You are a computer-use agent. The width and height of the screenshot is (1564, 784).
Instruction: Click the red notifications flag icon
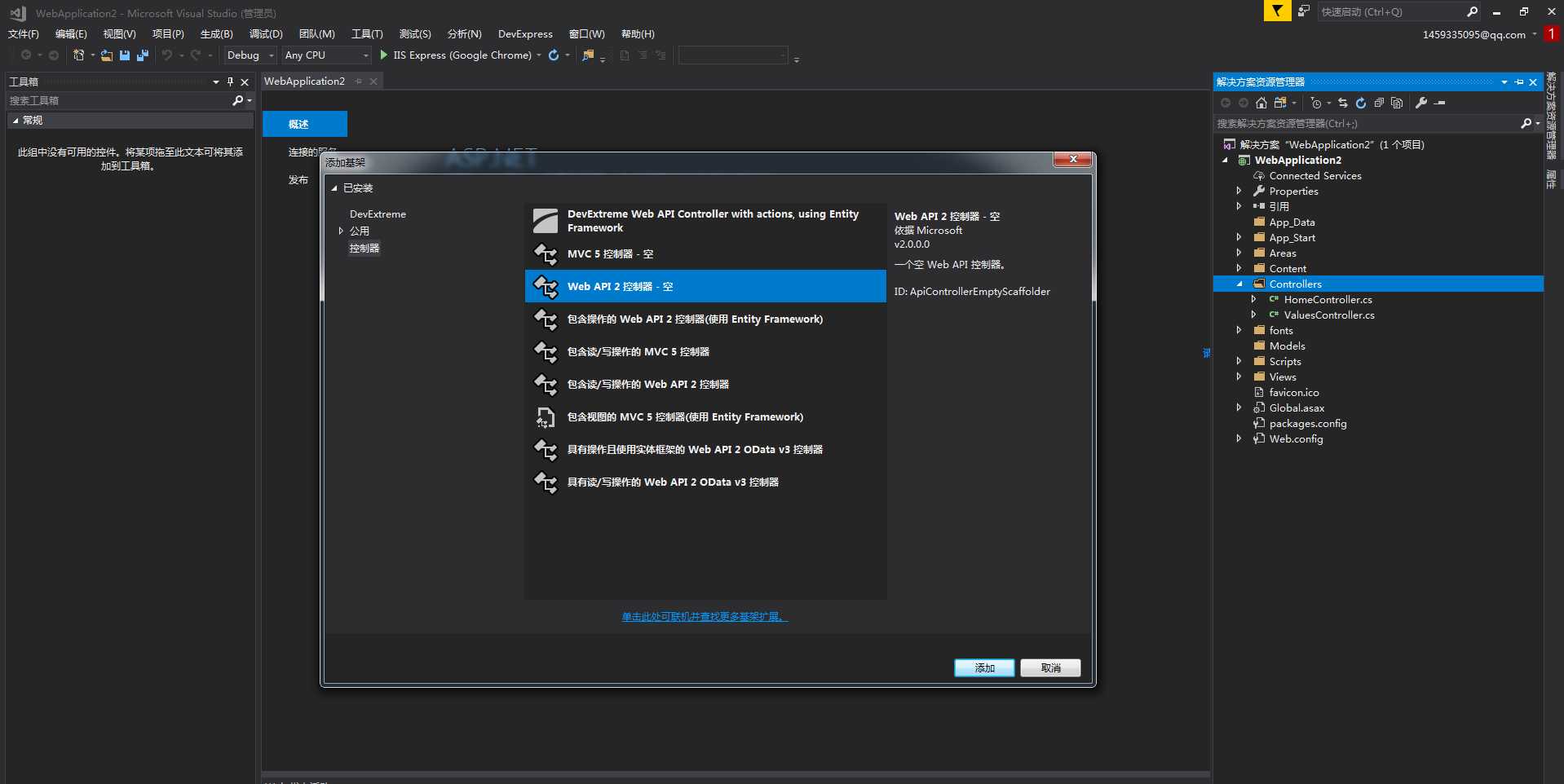[1552, 33]
